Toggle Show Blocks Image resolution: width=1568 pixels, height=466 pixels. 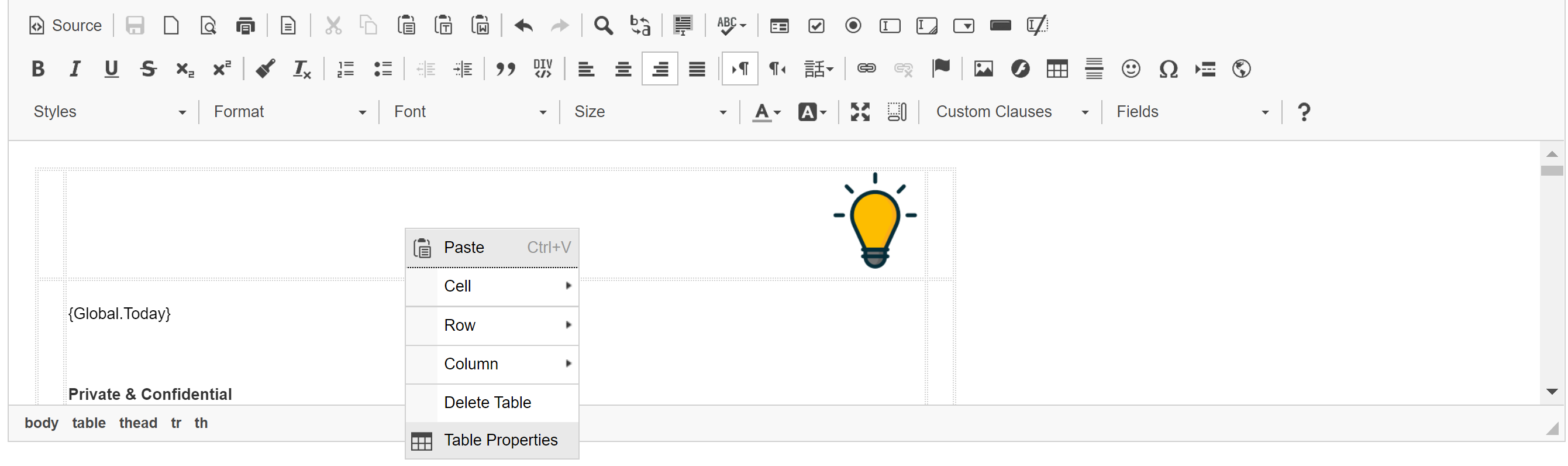tap(897, 112)
